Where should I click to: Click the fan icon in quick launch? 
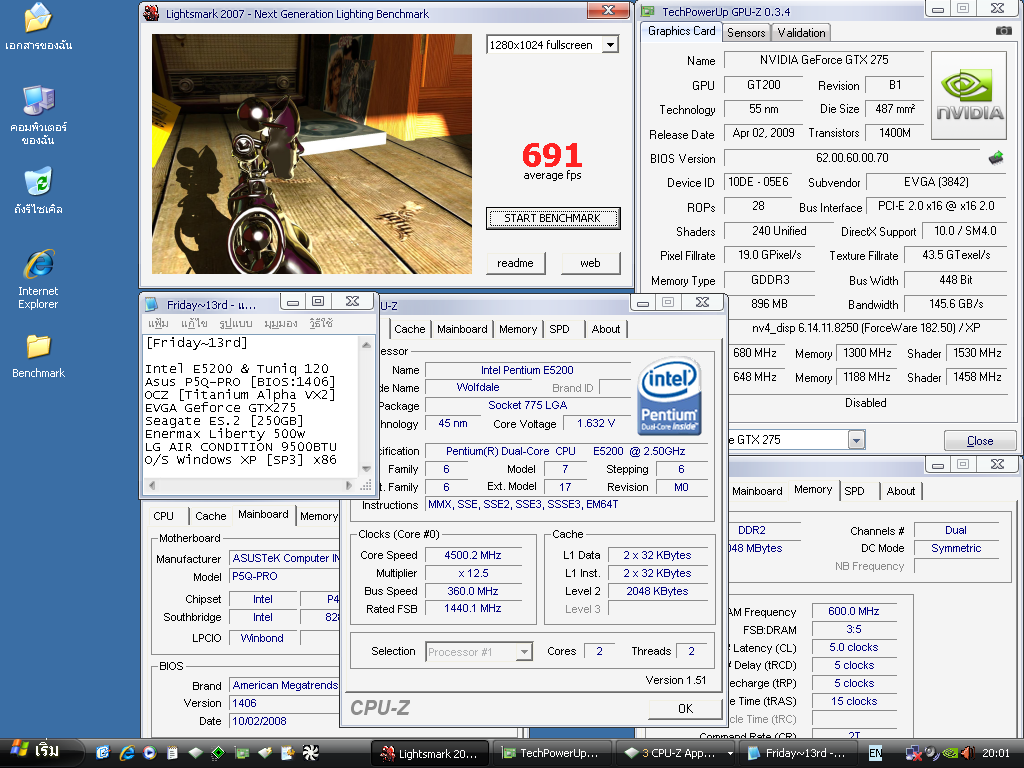311,753
